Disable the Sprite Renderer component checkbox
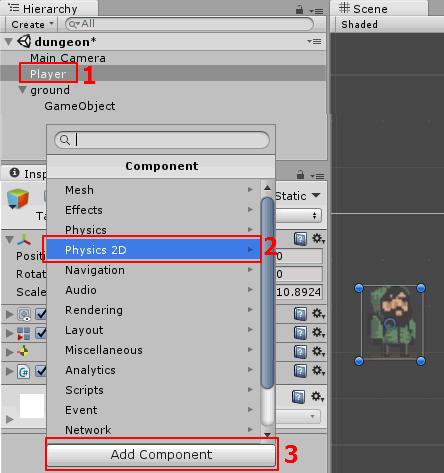 click(x=41, y=314)
